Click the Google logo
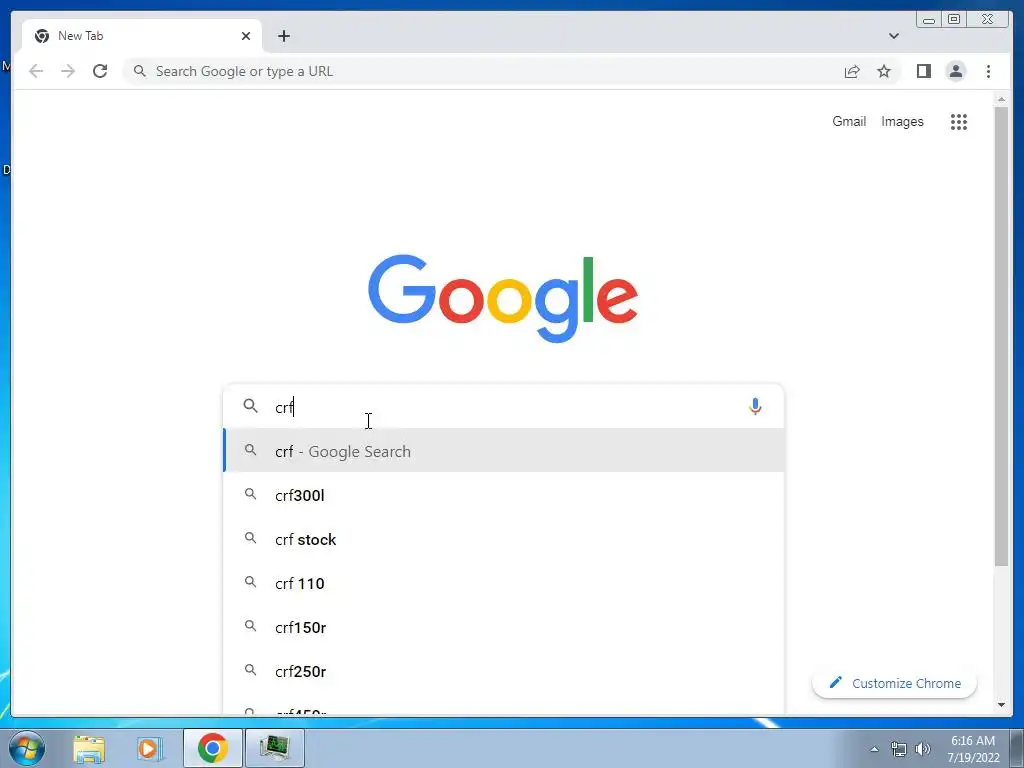This screenshot has height=768, width=1024. point(503,298)
